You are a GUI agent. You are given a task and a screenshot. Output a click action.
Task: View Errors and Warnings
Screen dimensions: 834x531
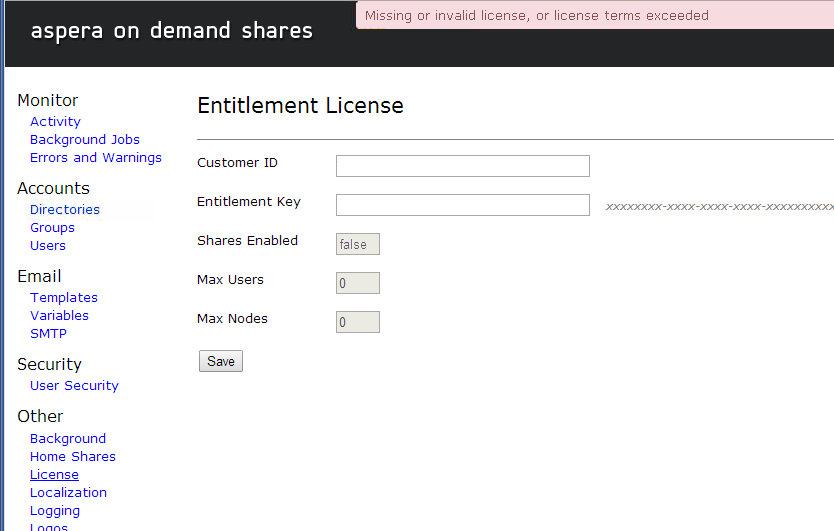tap(96, 157)
